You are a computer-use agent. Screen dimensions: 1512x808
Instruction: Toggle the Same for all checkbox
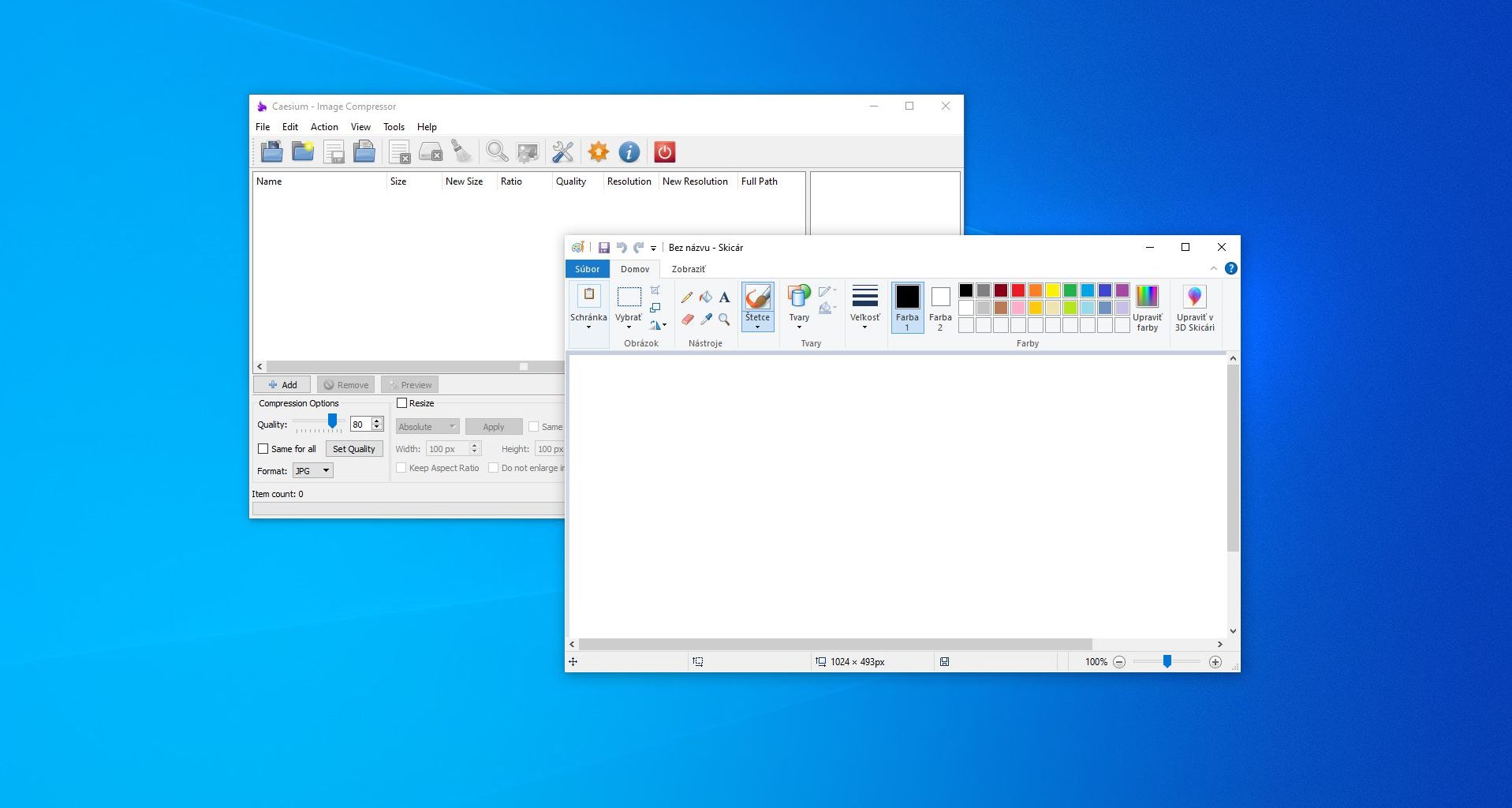click(263, 449)
